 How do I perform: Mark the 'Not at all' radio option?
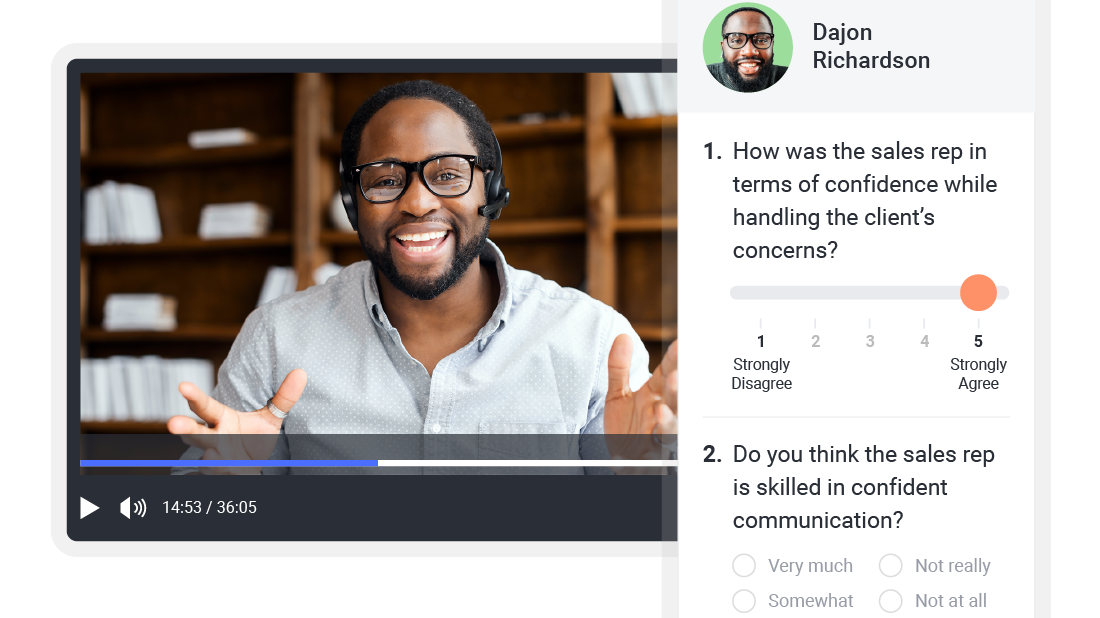tap(890, 601)
